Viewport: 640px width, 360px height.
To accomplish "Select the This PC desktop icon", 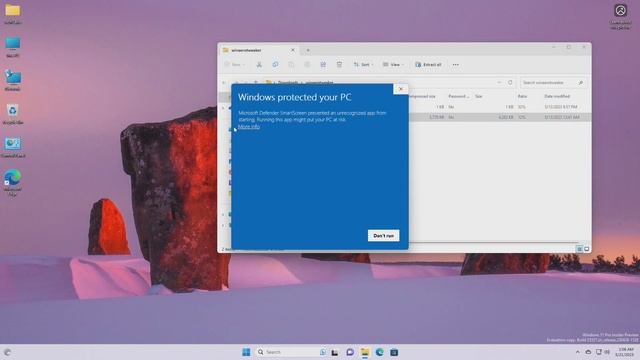I will (x=13, y=47).
